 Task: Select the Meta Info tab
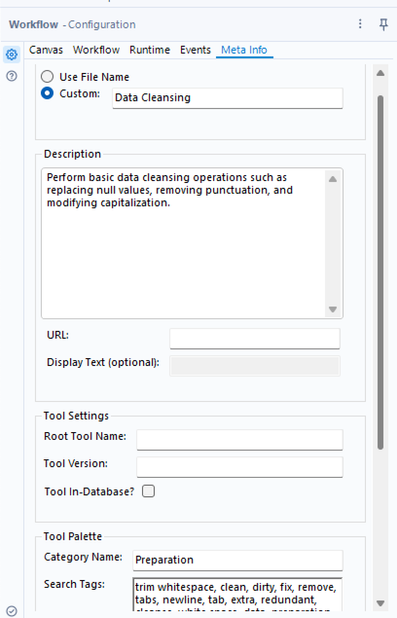coord(244,50)
